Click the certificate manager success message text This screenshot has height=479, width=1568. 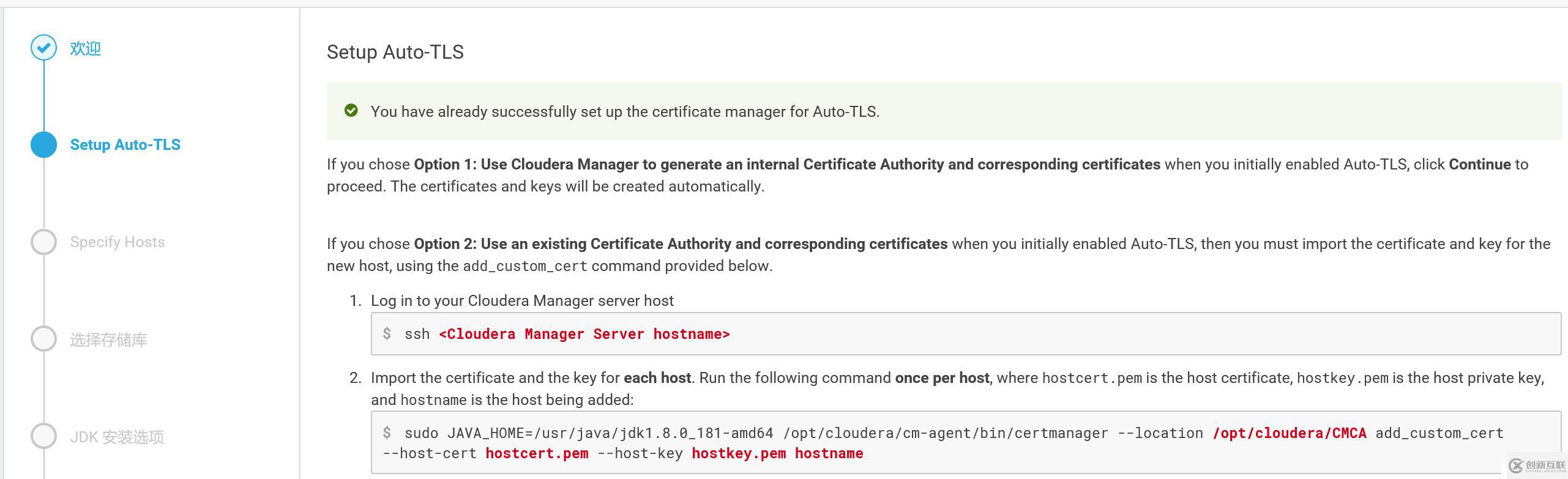click(x=625, y=111)
